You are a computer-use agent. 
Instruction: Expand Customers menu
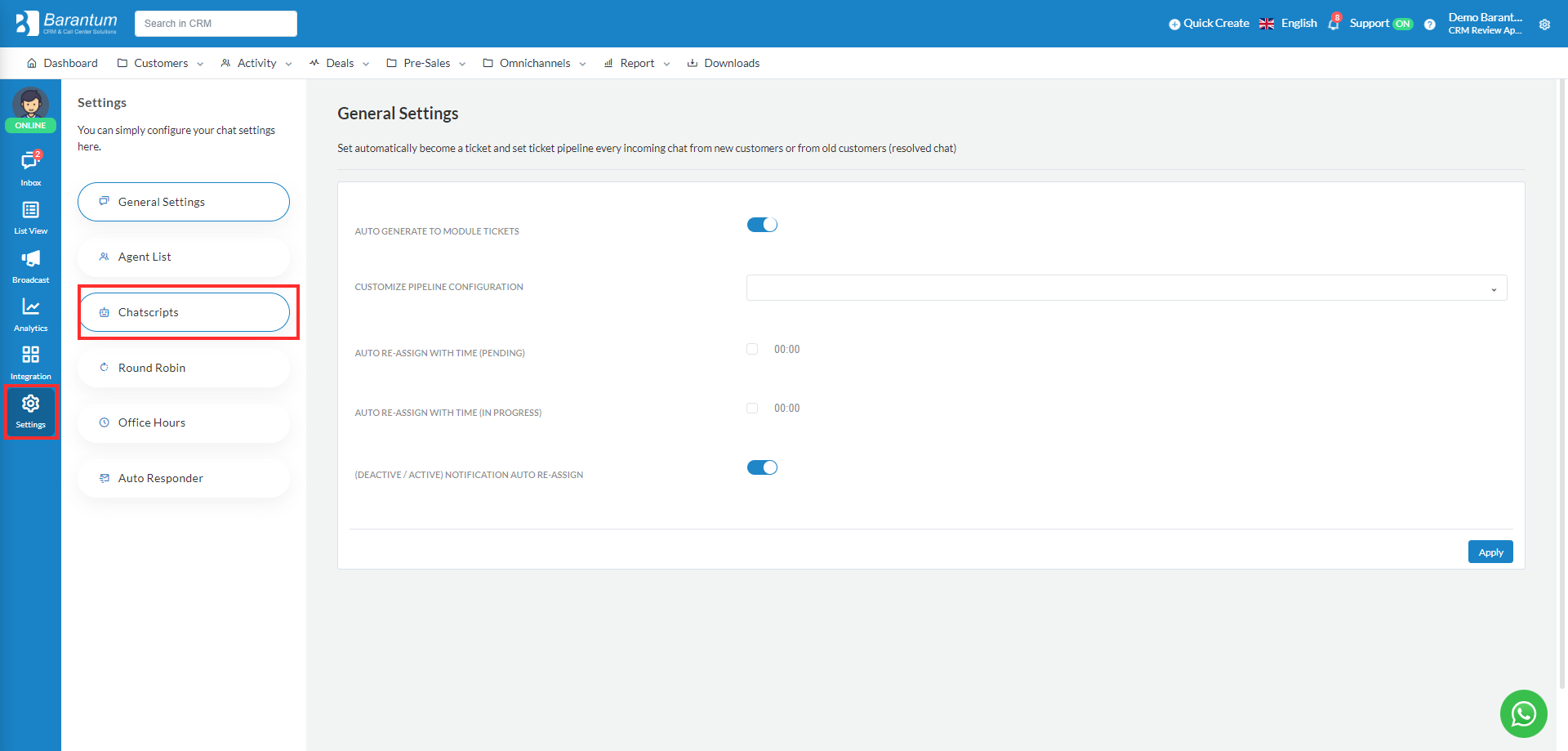pyautogui.click(x=160, y=63)
